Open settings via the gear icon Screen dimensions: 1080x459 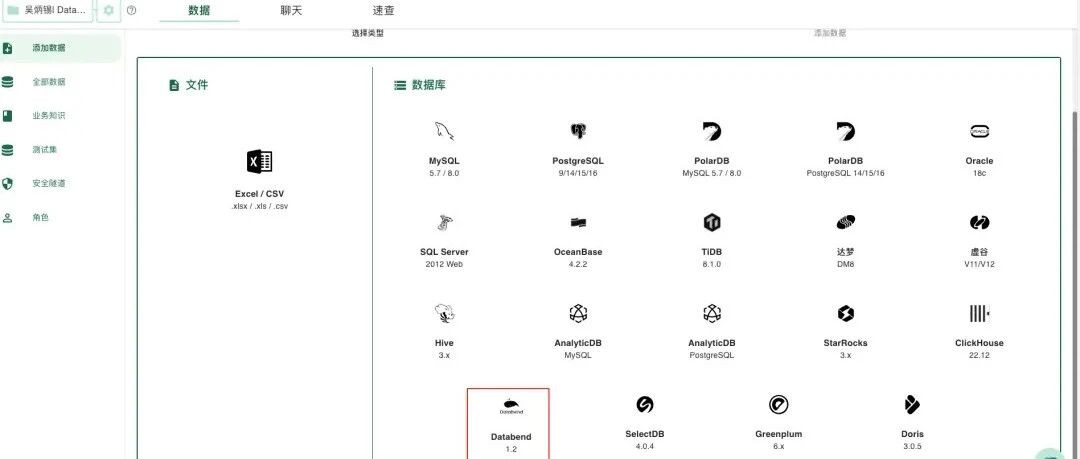(x=109, y=10)
